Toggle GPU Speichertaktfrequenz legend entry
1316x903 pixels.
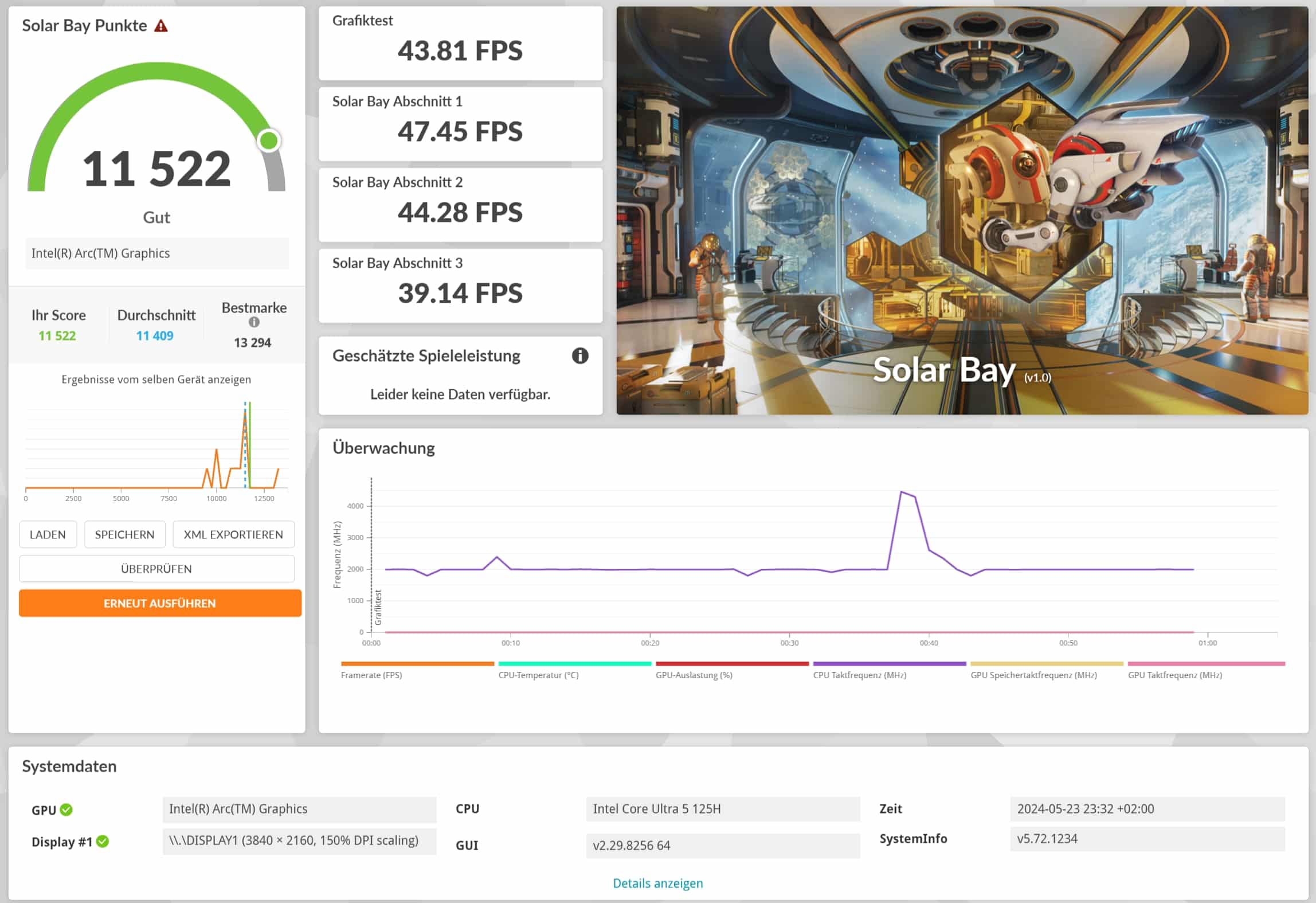pyautogui.click(x=1033, y=675)
